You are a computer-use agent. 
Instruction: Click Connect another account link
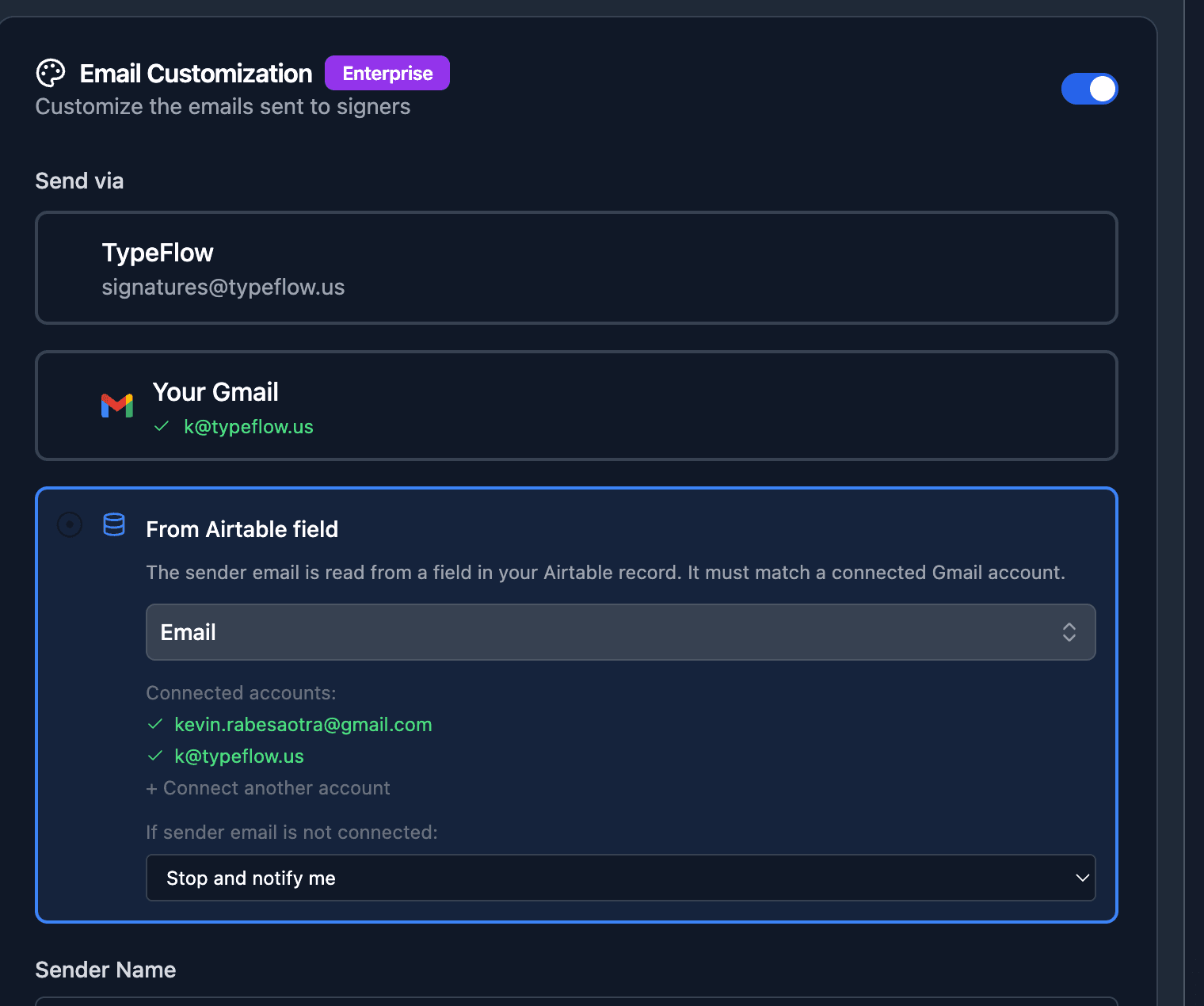269,788
